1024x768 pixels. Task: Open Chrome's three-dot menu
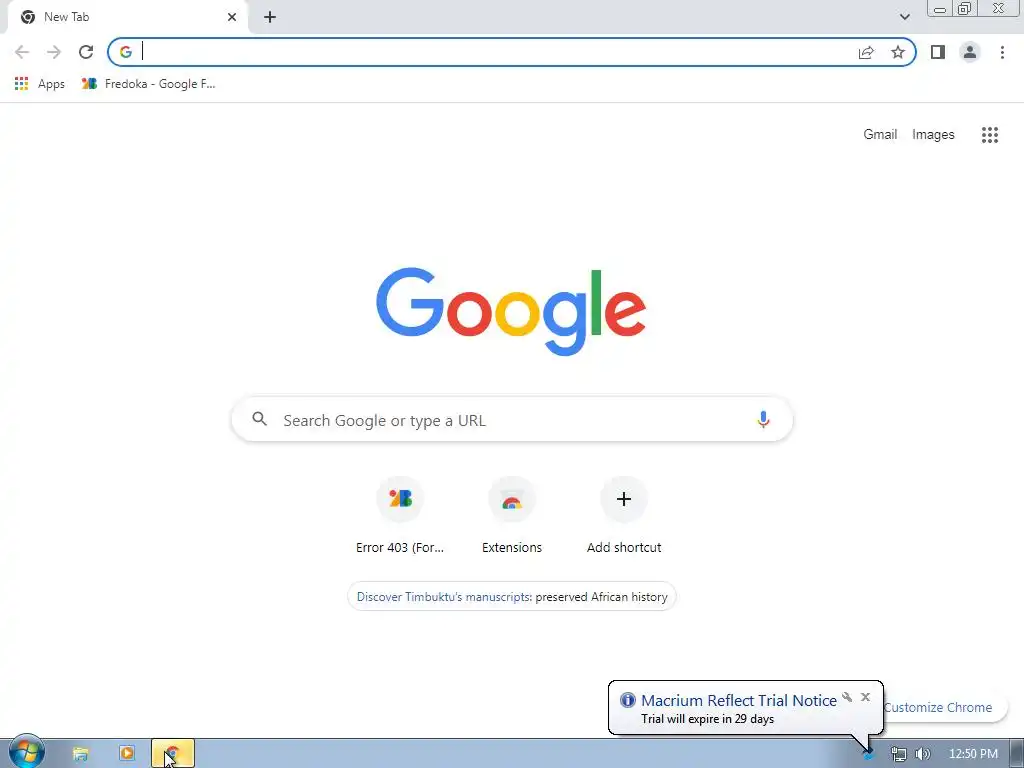(x=1002, y=52)
